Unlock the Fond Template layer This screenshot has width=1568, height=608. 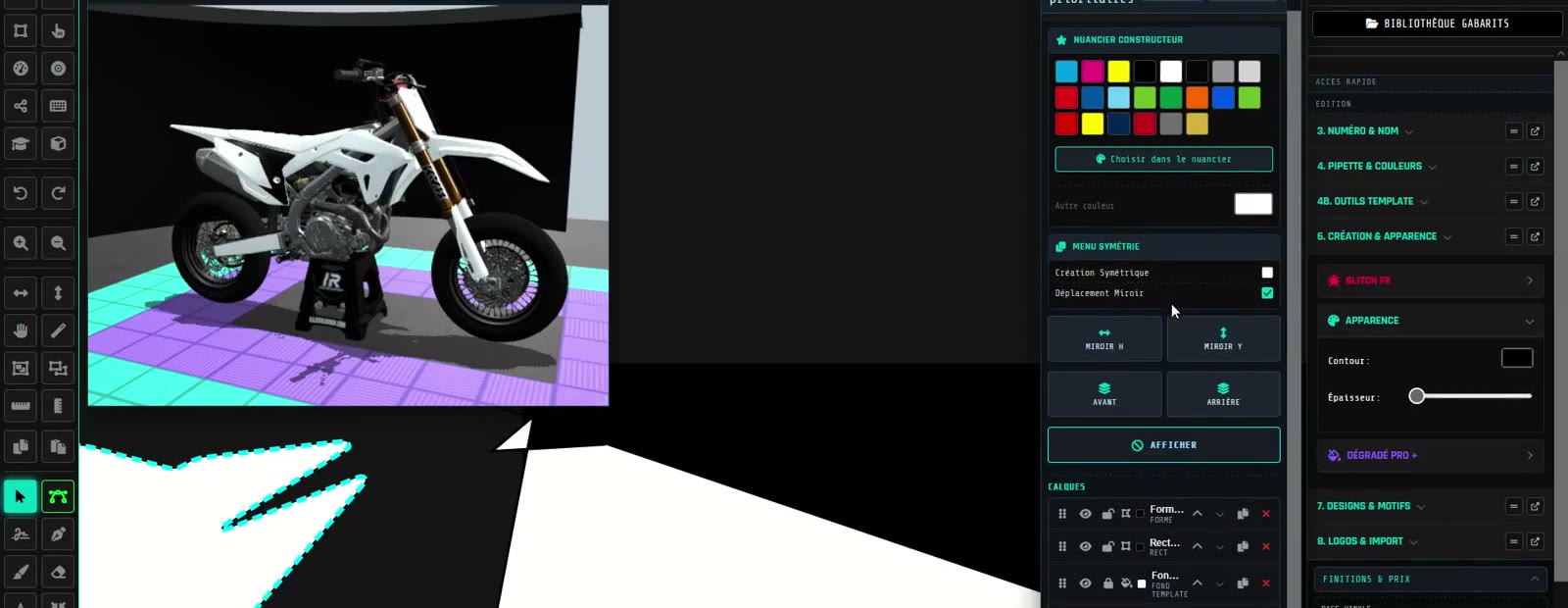point(1107,583)
